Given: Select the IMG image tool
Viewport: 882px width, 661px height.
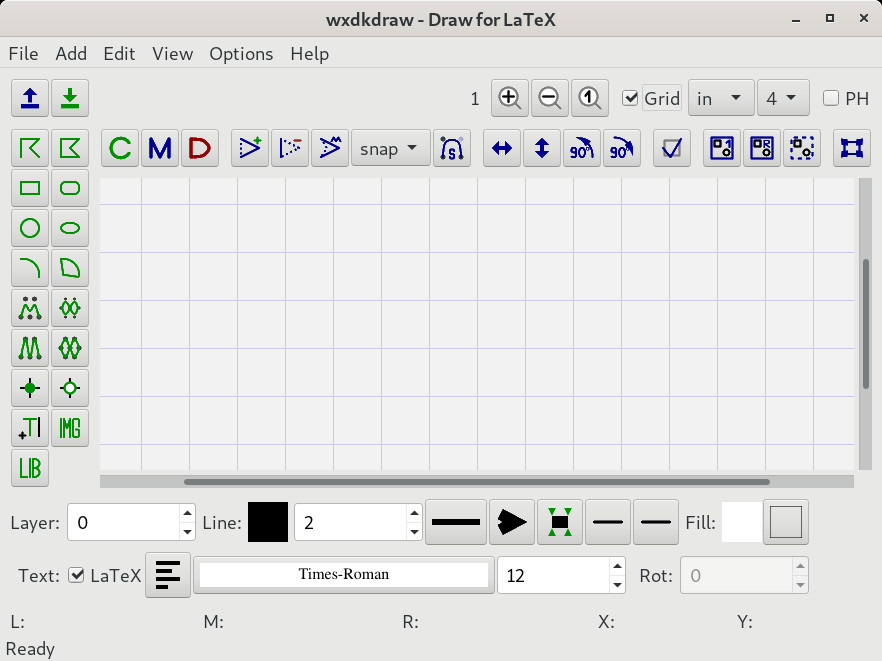Looking at the screenshot, I should pos(70,428).
